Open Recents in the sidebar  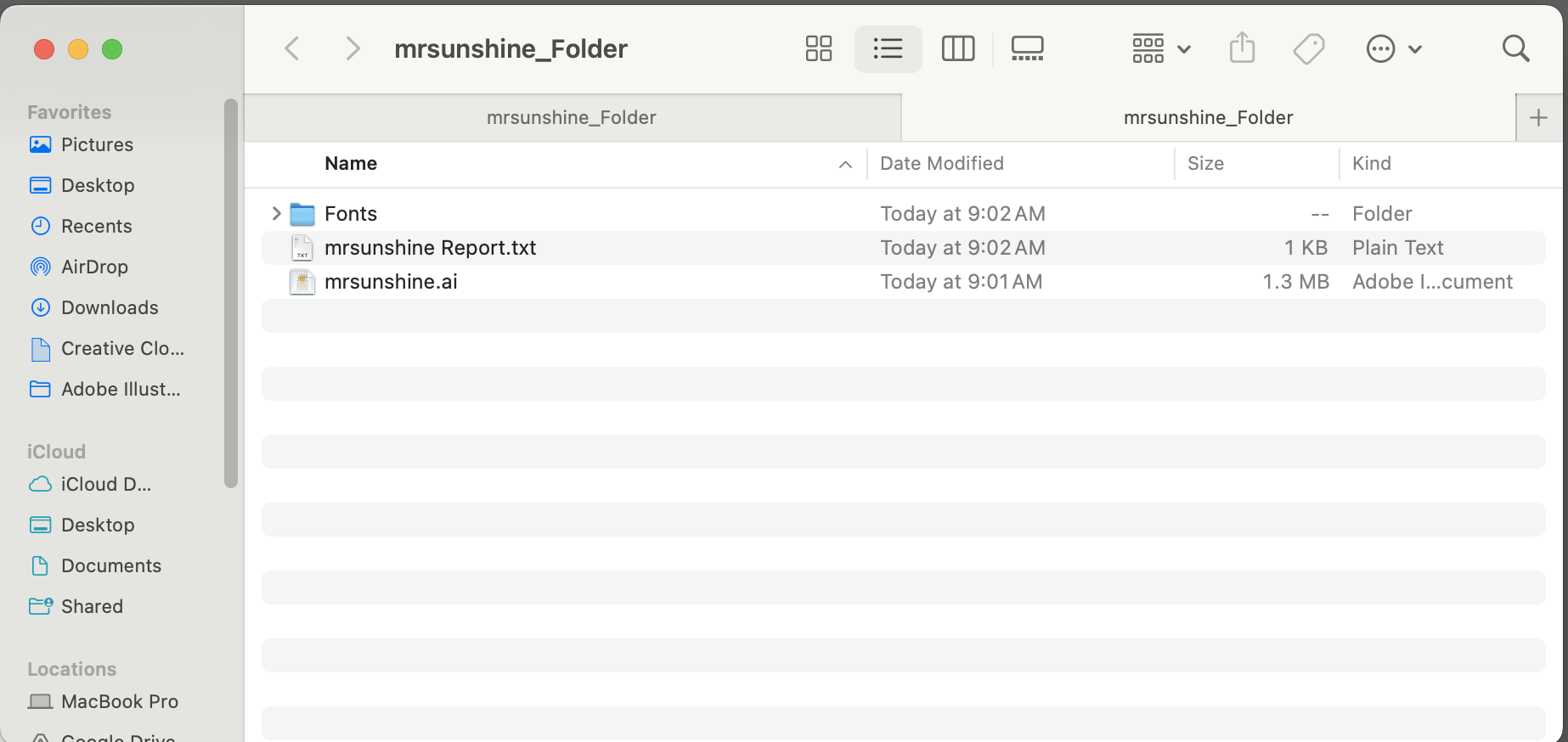pyautogui.click(x=96, y=226)
